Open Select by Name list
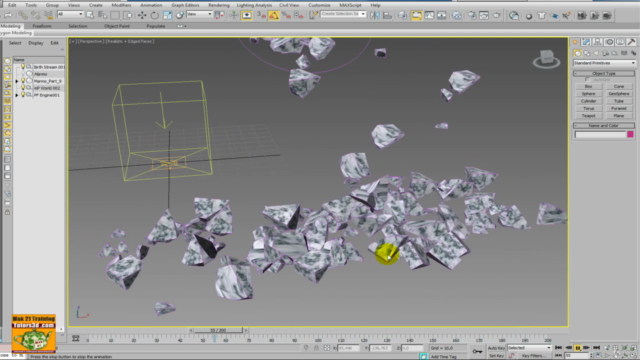The image size is (640, 360). [x=102, y=15]
